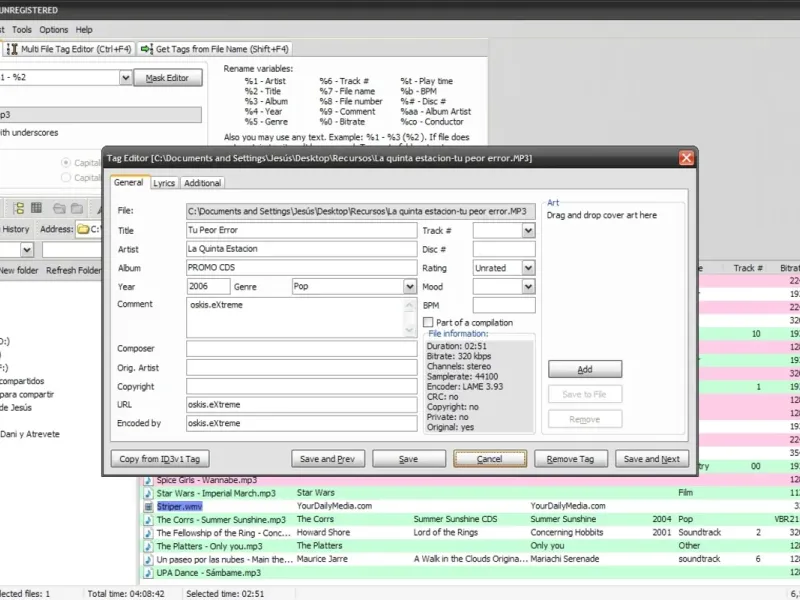This screenshot has height=600, width=800.
Task: Click music file icon beside Star Wars track
Action: click(148, 493)
